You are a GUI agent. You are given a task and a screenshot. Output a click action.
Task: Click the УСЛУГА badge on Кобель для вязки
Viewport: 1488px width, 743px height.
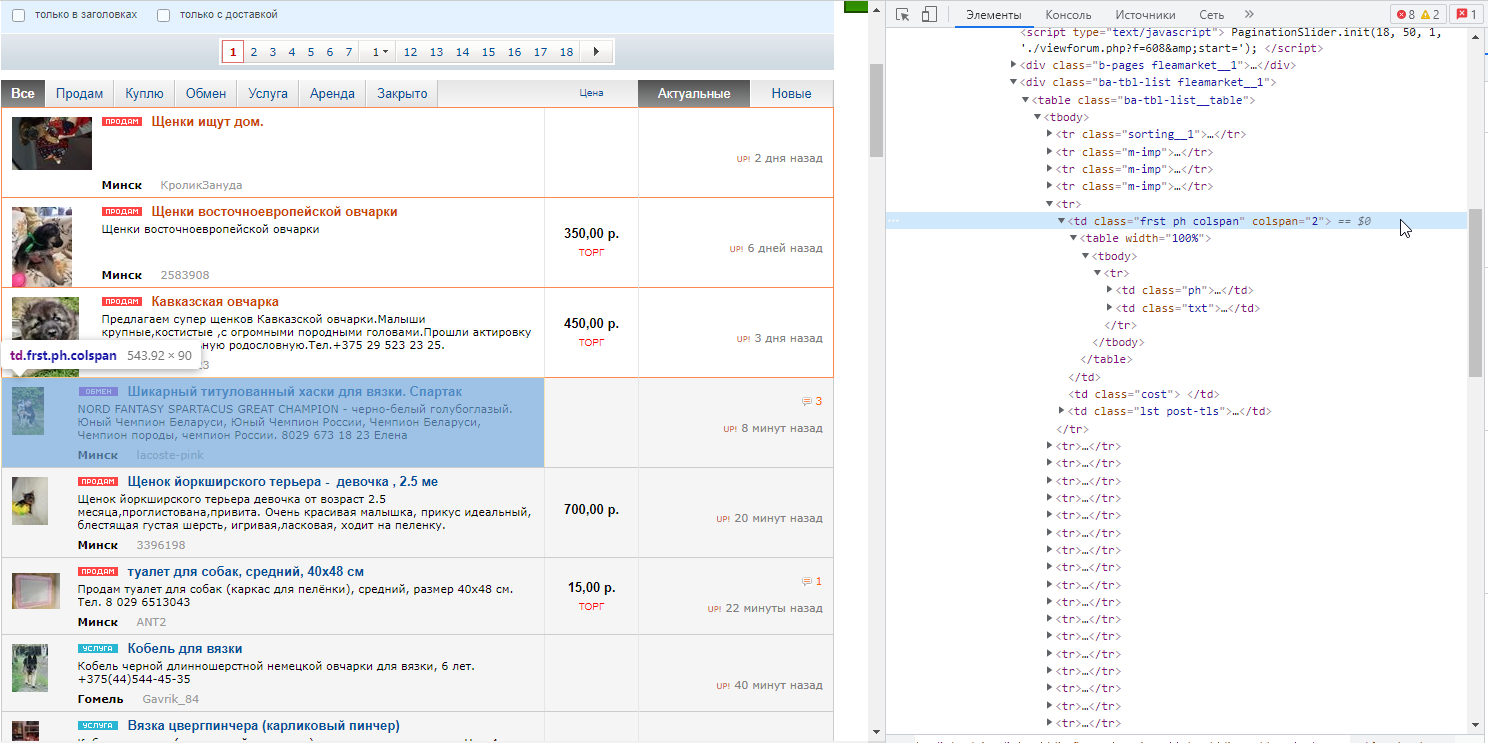[98, 648]
